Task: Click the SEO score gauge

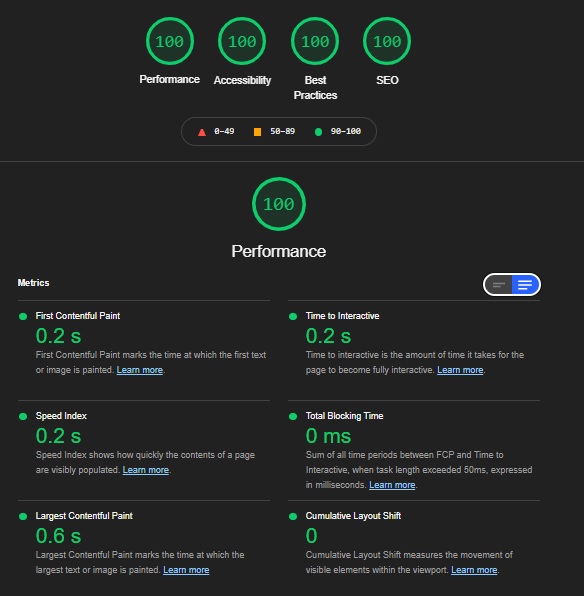Action: tap(387, 41)
